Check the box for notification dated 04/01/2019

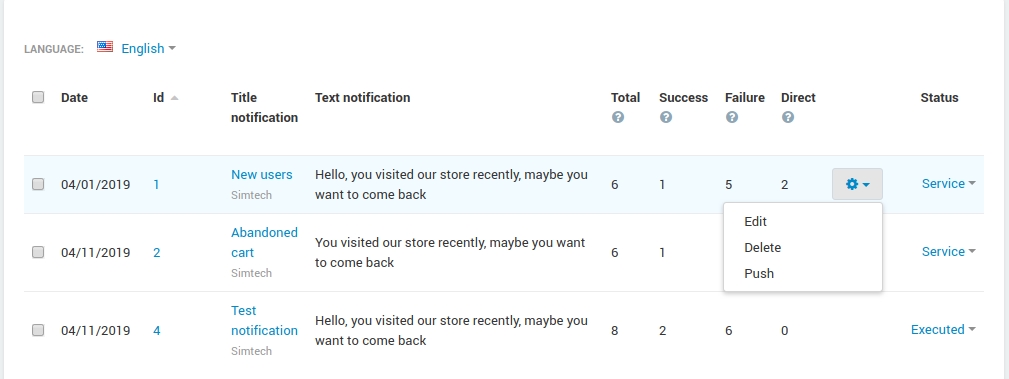38,184
